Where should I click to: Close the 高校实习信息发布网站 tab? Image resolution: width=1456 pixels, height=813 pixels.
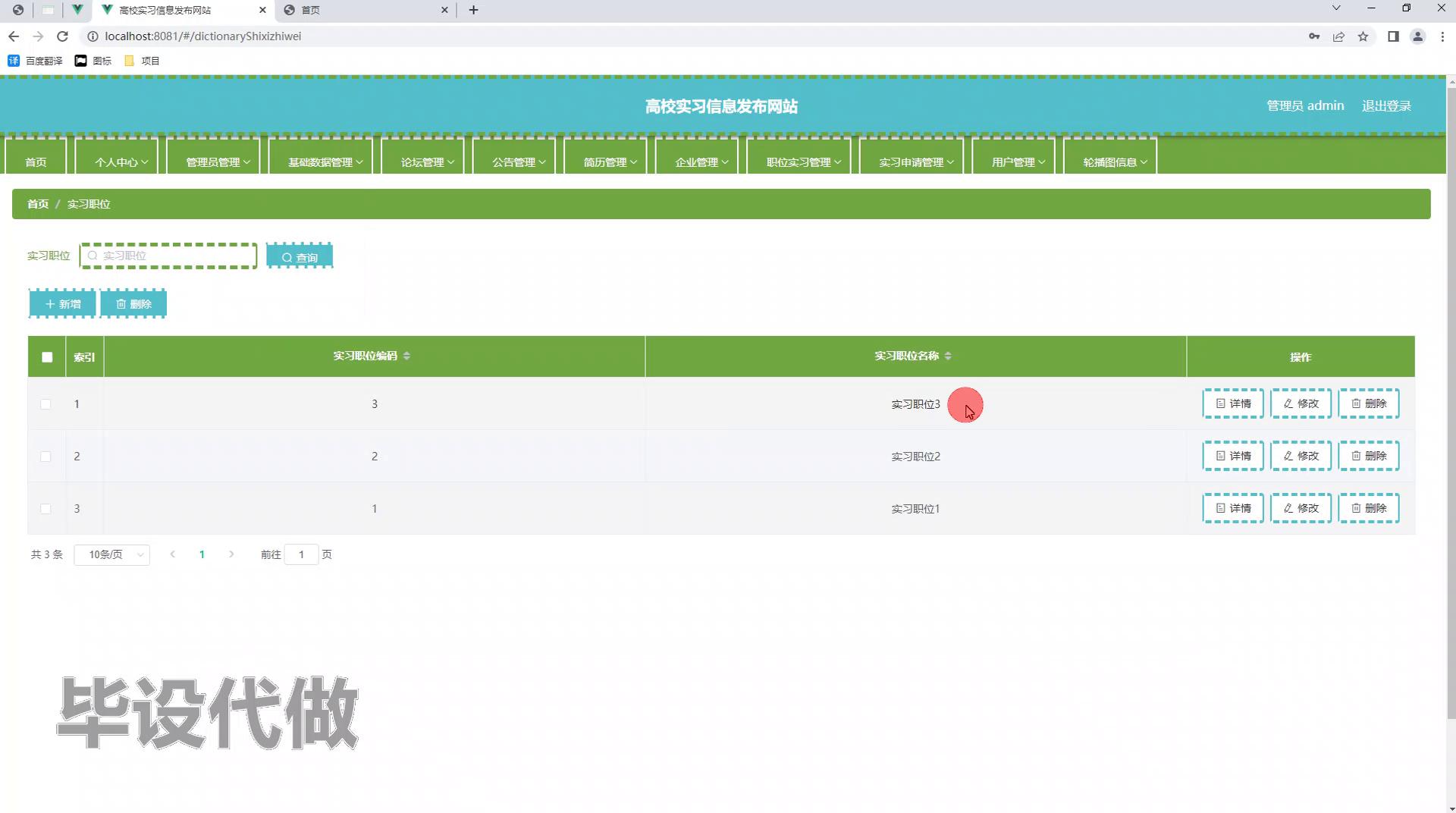262,10
